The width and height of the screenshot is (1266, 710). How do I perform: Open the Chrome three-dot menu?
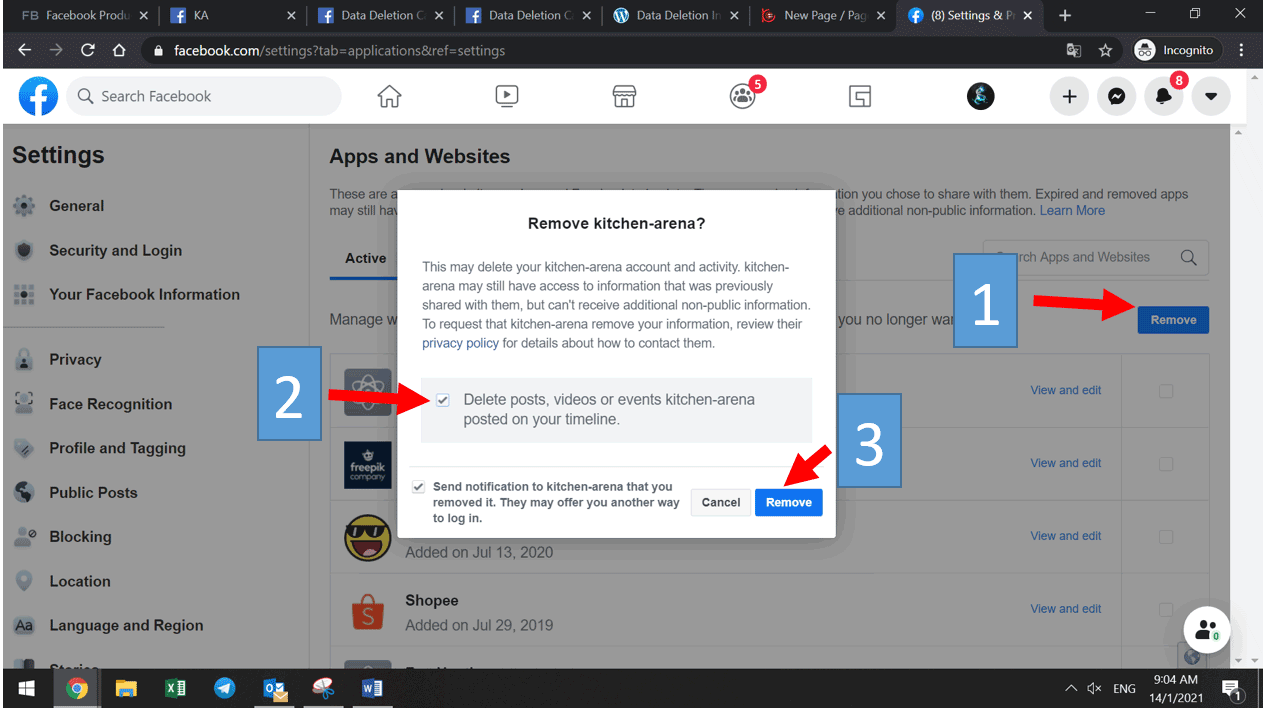coord(1241,50)
